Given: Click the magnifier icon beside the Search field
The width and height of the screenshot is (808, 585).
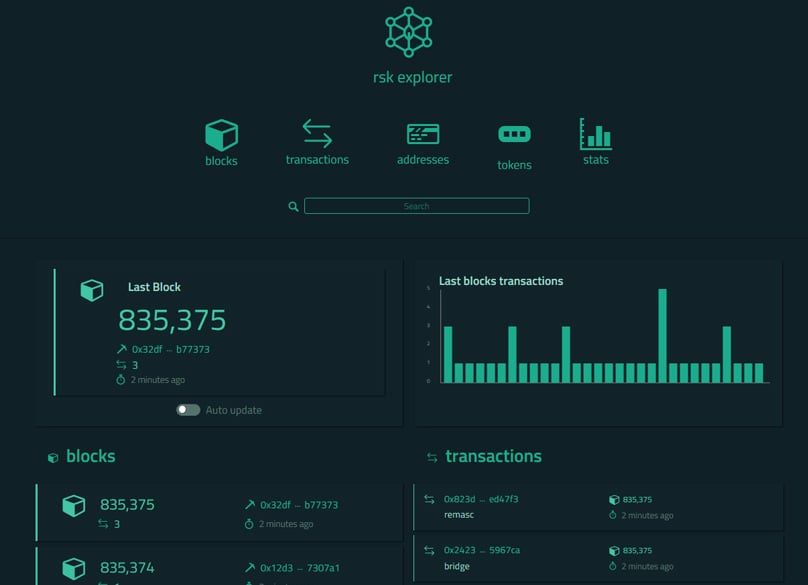Looking at the screenshot, I should coord(293,207).
